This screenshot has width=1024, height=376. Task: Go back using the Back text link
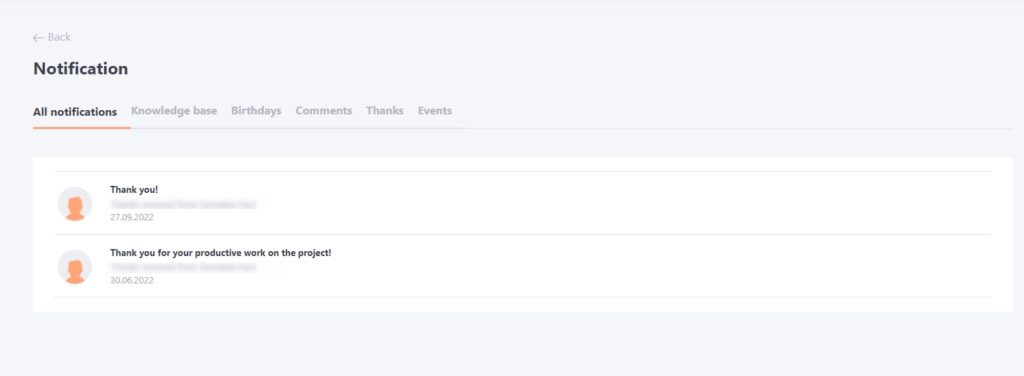pyautogui.click(x=59, y=37)
